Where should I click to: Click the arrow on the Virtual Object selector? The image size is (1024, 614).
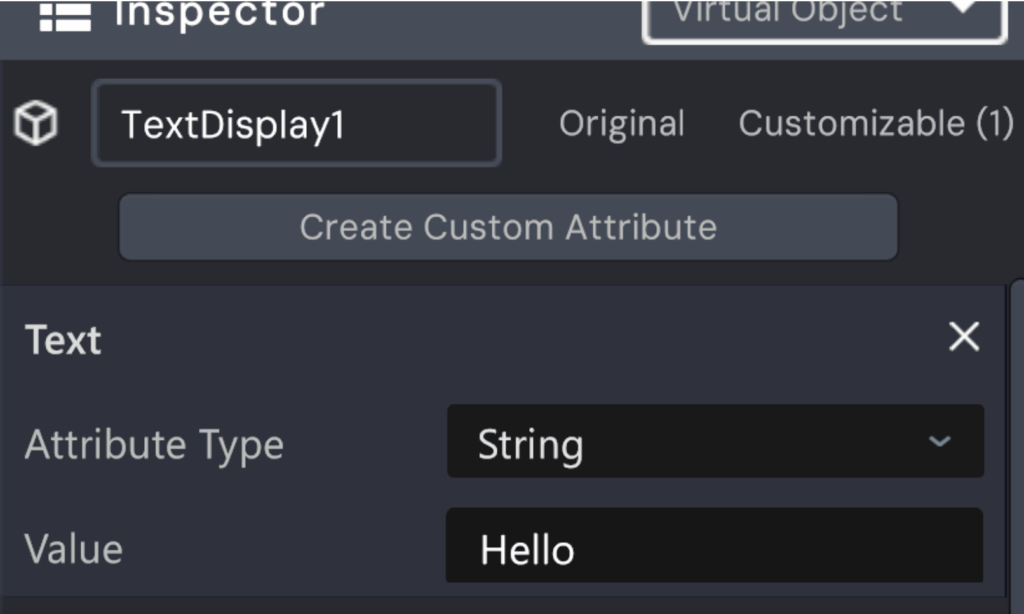click(x=964, y=7)
